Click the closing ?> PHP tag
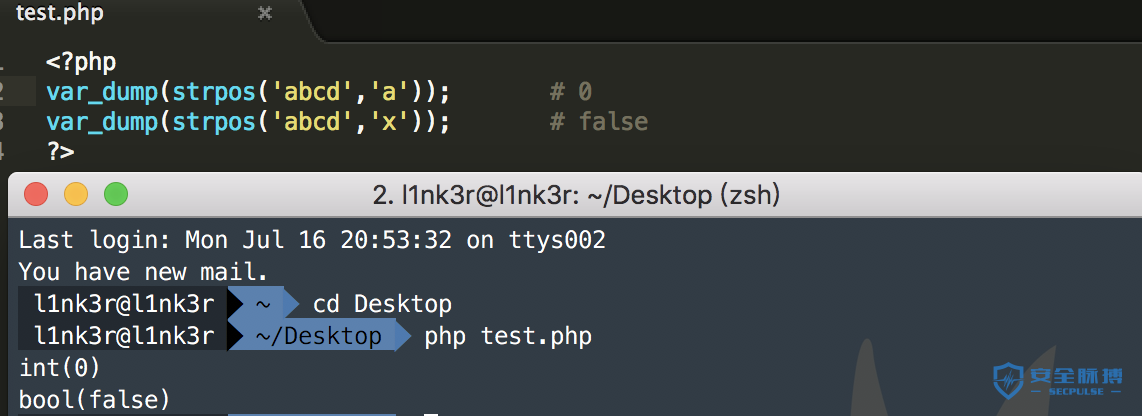 60,152
